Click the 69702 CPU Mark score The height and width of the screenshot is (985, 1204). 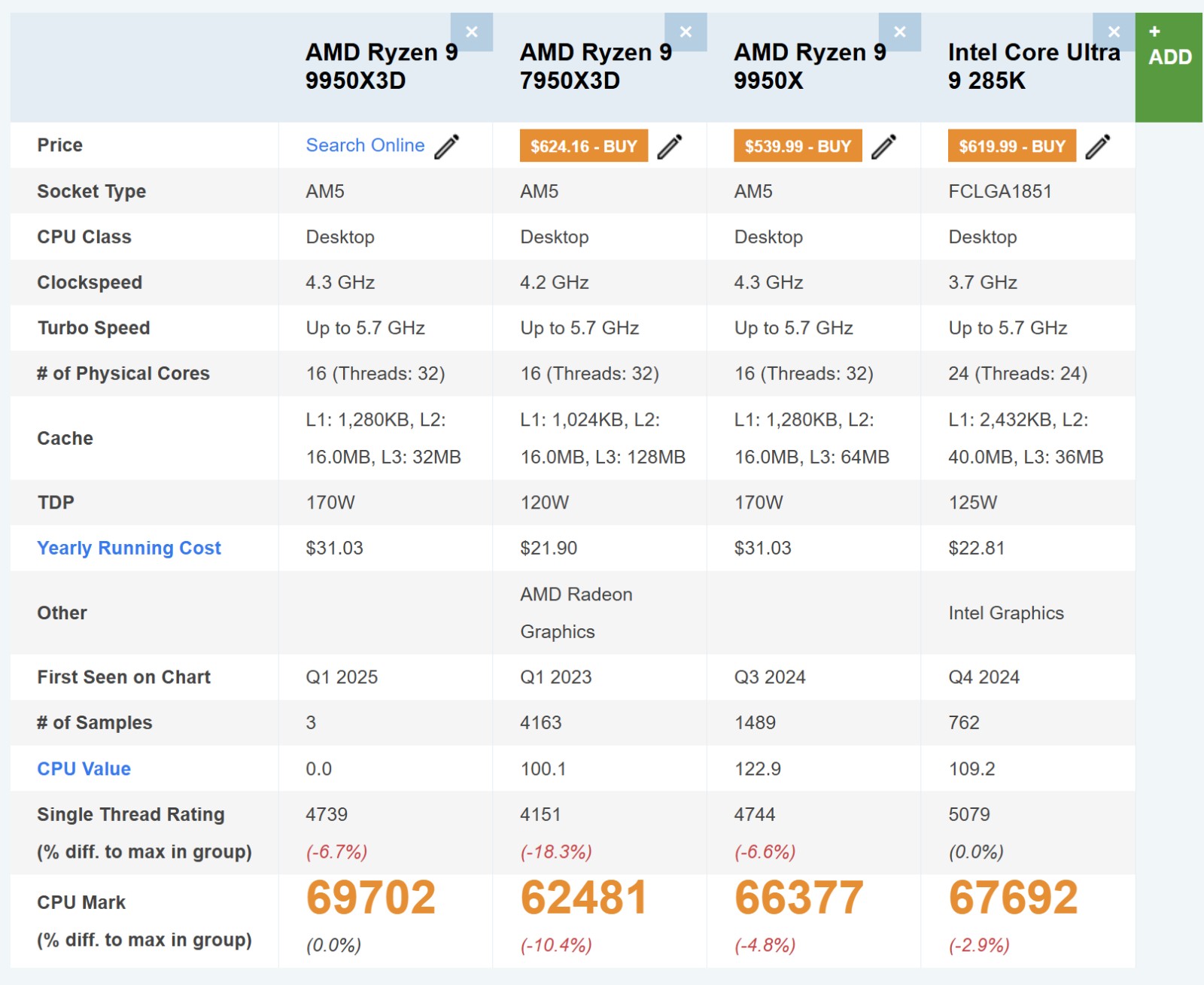click(371, 898)
